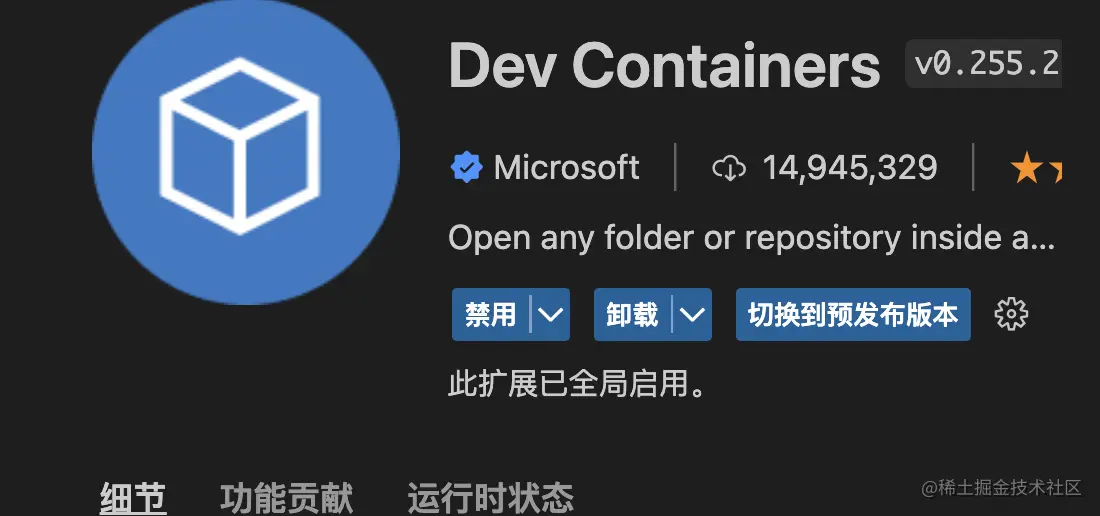Click the 卸载 button

point(632,315)
